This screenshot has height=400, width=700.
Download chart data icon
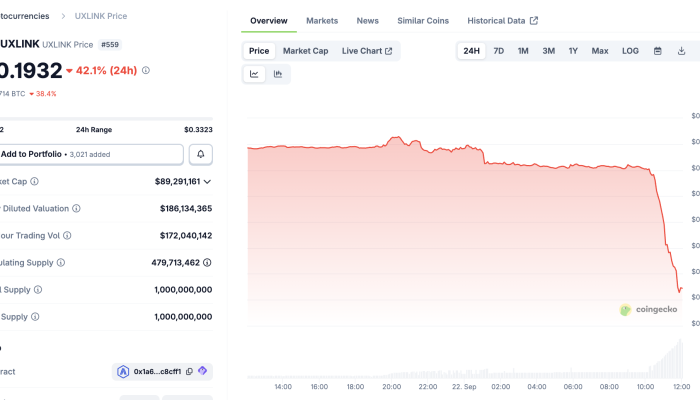pyautogui.click(x=681, y=51)
